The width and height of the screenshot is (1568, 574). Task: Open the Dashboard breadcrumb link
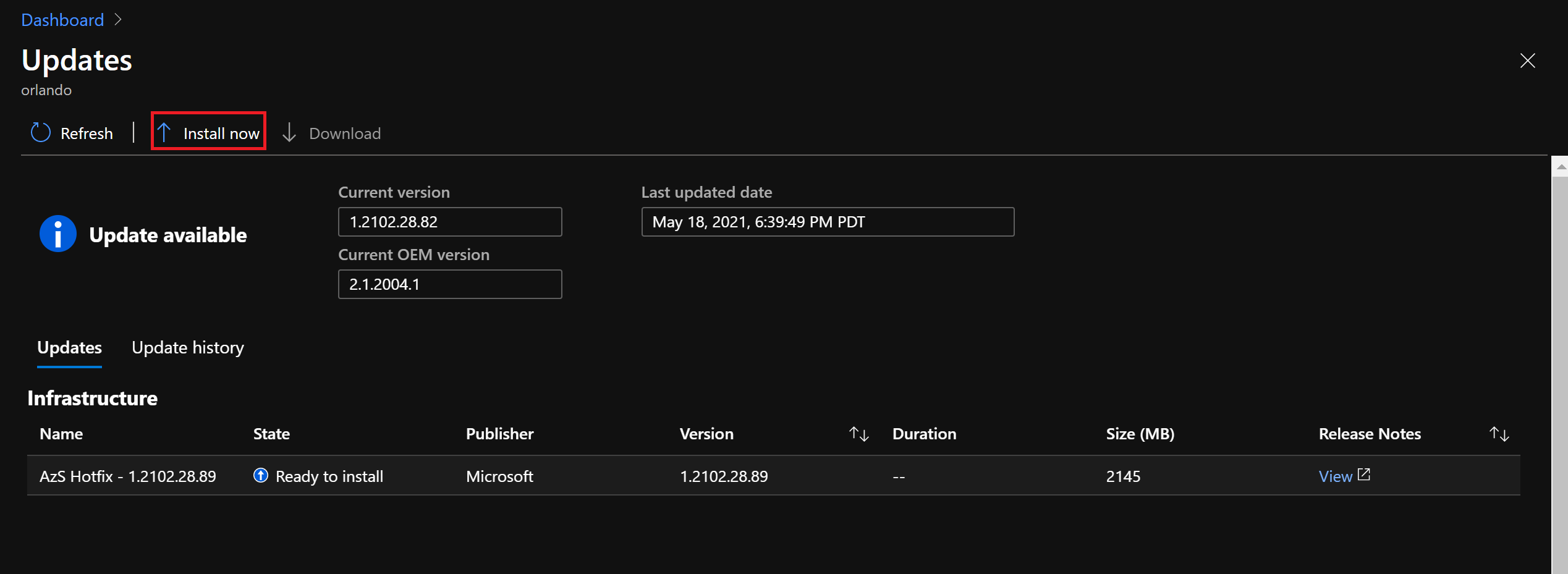62,20
